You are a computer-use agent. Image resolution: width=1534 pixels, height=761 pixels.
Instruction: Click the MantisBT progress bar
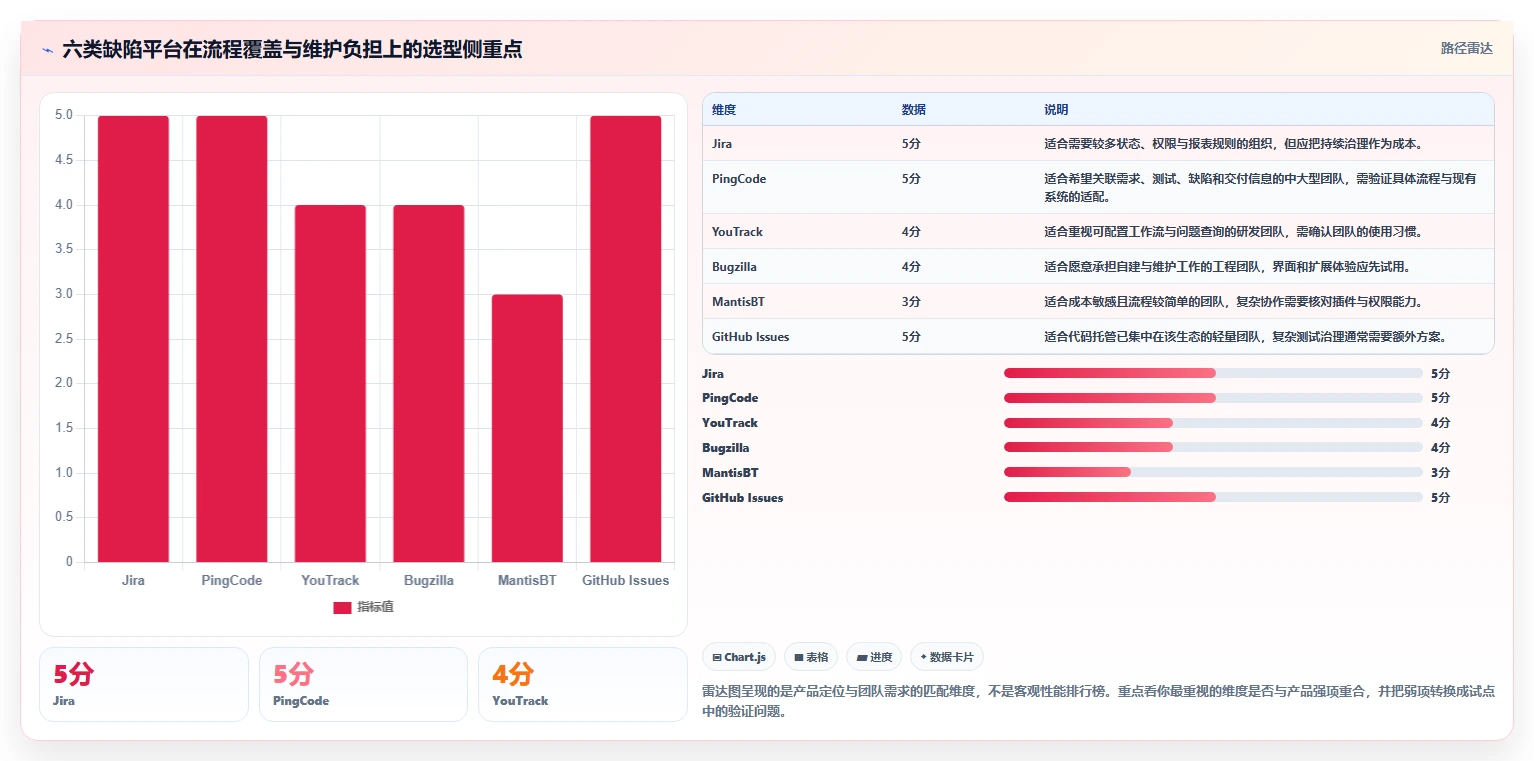[1213, 472]
